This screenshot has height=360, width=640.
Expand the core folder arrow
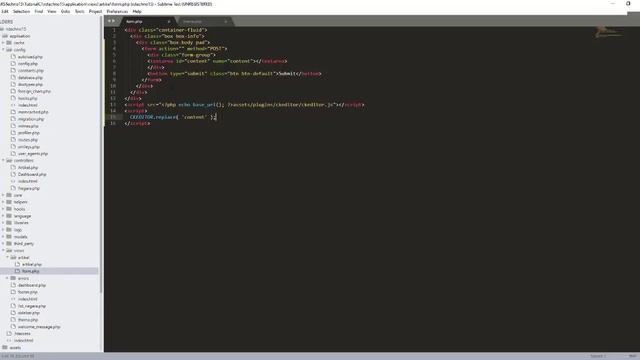coord(3,195)
